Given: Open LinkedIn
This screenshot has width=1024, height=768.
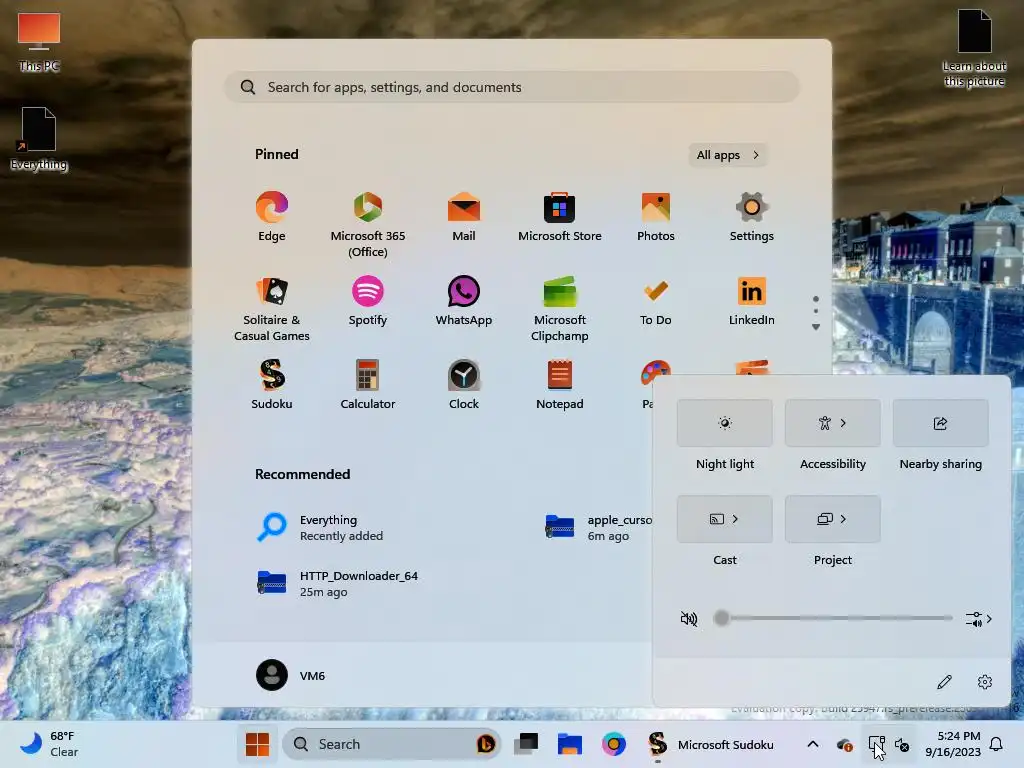Looking at the screenshot, I should [x=752, y=302].
